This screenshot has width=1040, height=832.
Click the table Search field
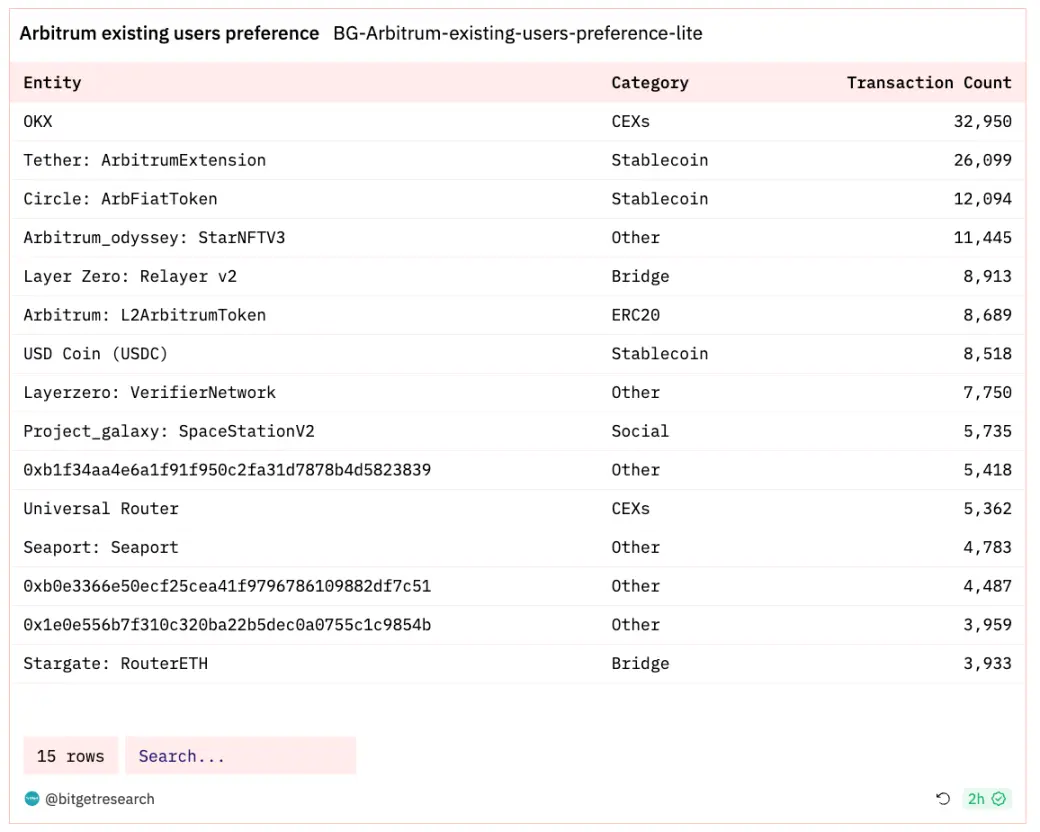(x=240, y=756)
